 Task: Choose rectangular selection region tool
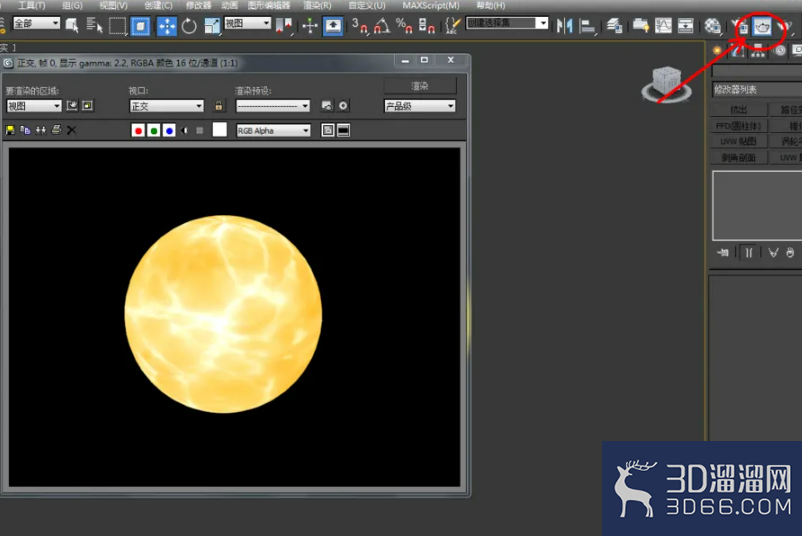click(x=117, y=26)
